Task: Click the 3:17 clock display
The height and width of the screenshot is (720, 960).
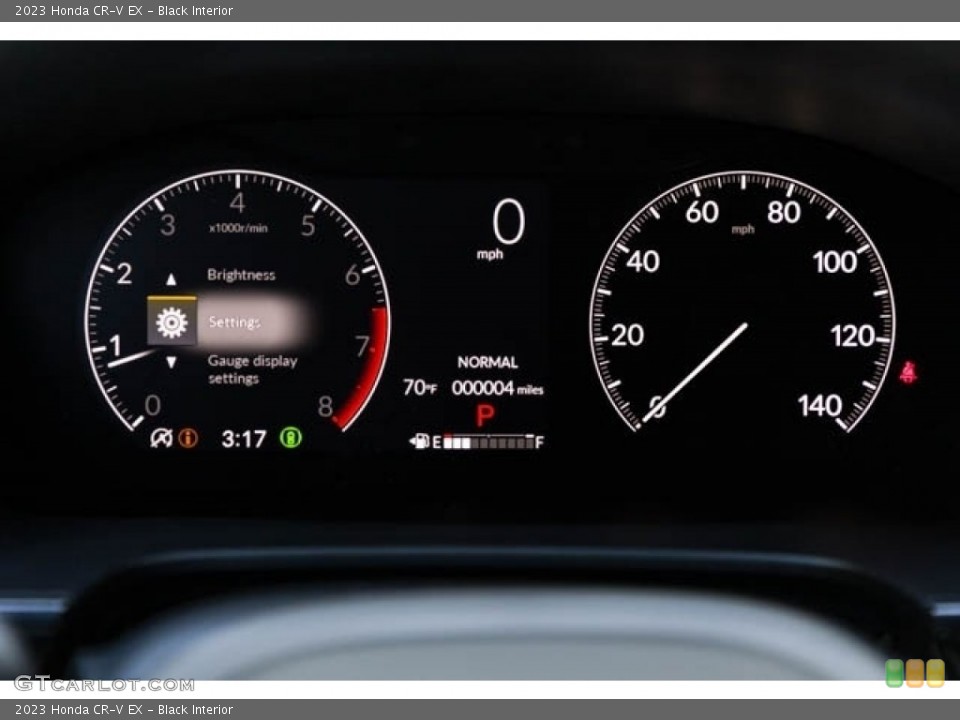Action: [x=244, y=438]
